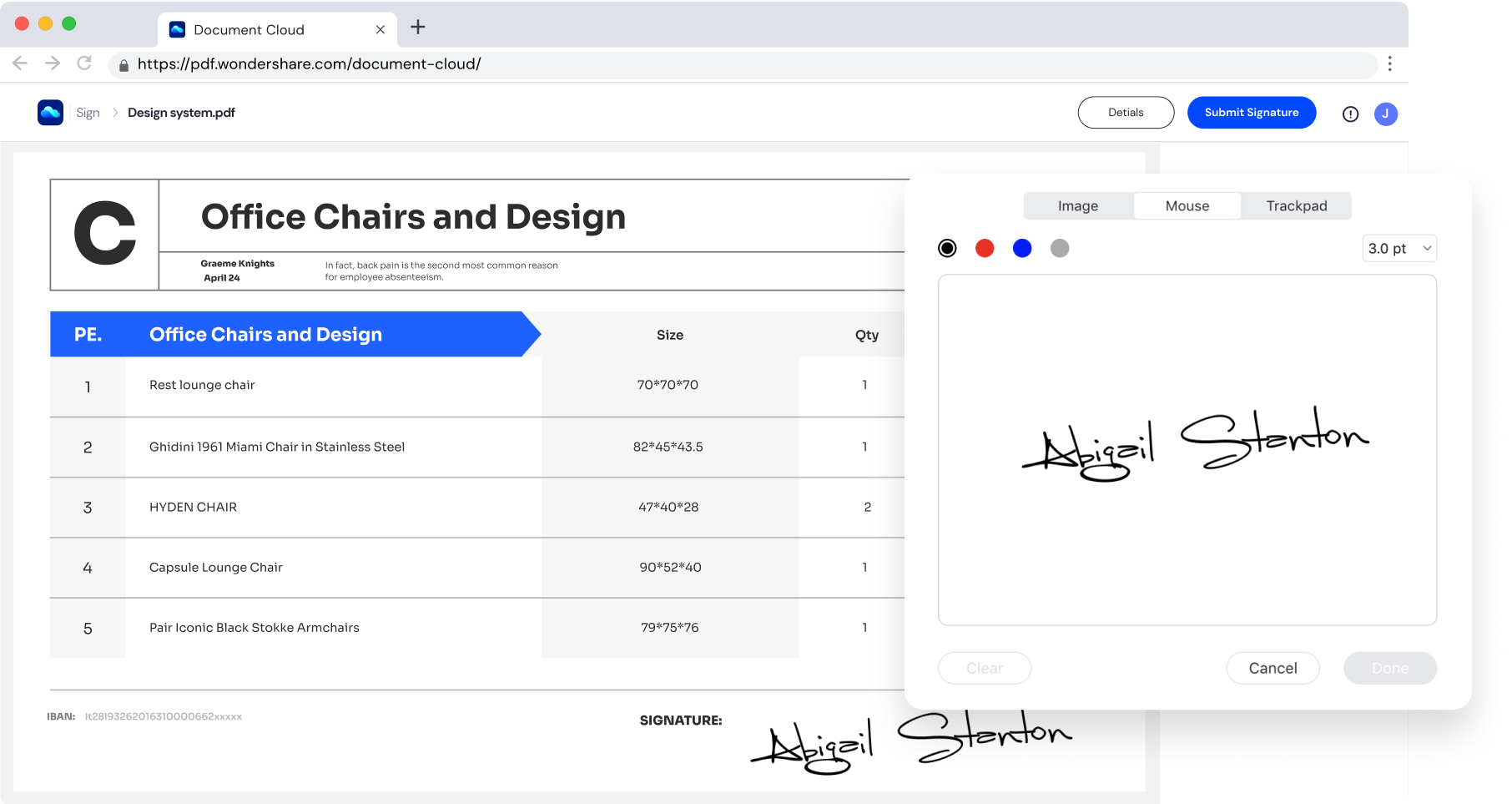
Task: Switch to the Trackpad signature tab
Action: 1296,206
